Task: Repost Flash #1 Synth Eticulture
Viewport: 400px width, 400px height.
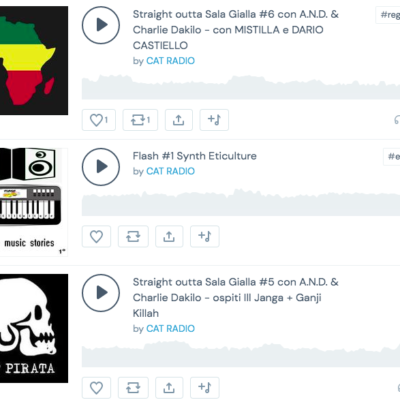Action: click(133, 236)
